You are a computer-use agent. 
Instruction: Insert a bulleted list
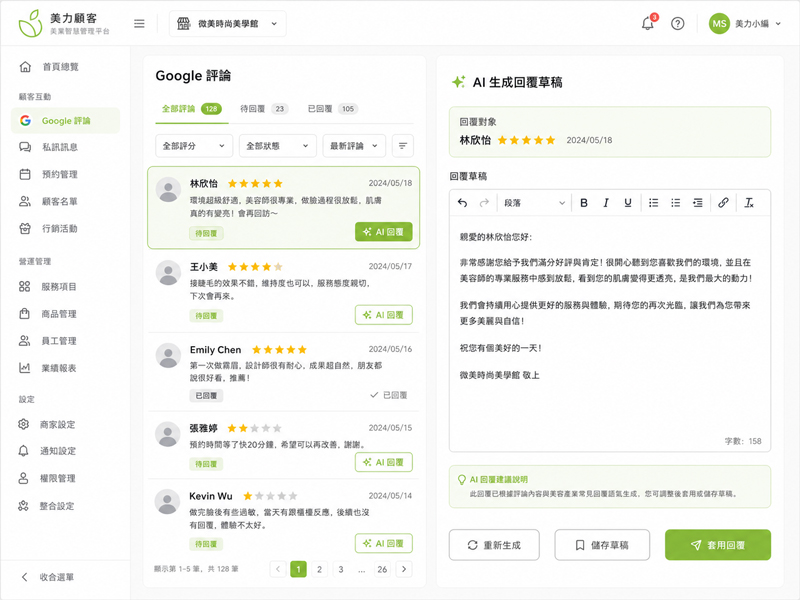tap(653, 203)
